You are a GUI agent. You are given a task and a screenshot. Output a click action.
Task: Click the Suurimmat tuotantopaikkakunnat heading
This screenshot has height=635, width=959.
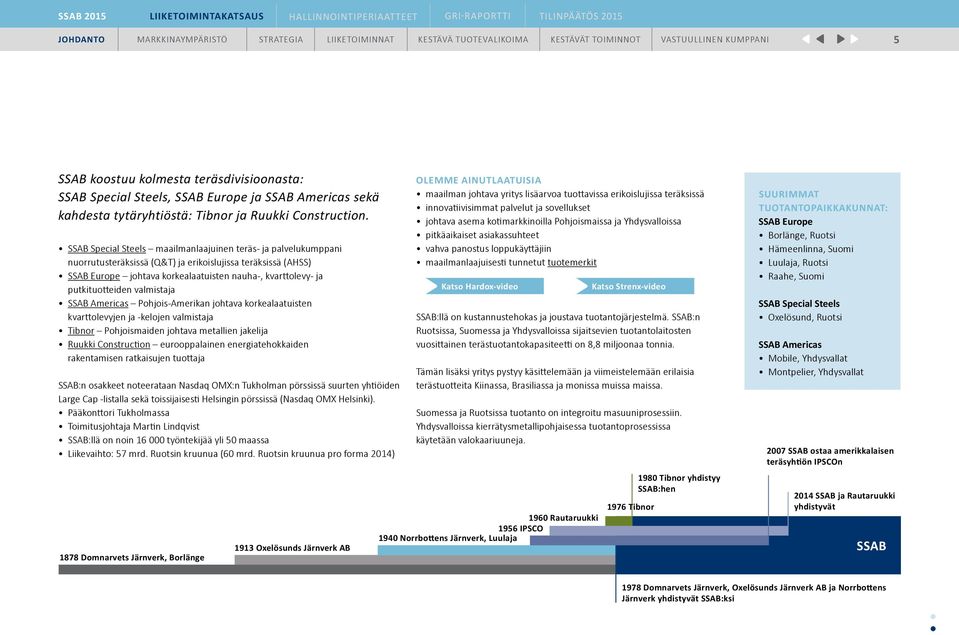(x=823, y=201)
